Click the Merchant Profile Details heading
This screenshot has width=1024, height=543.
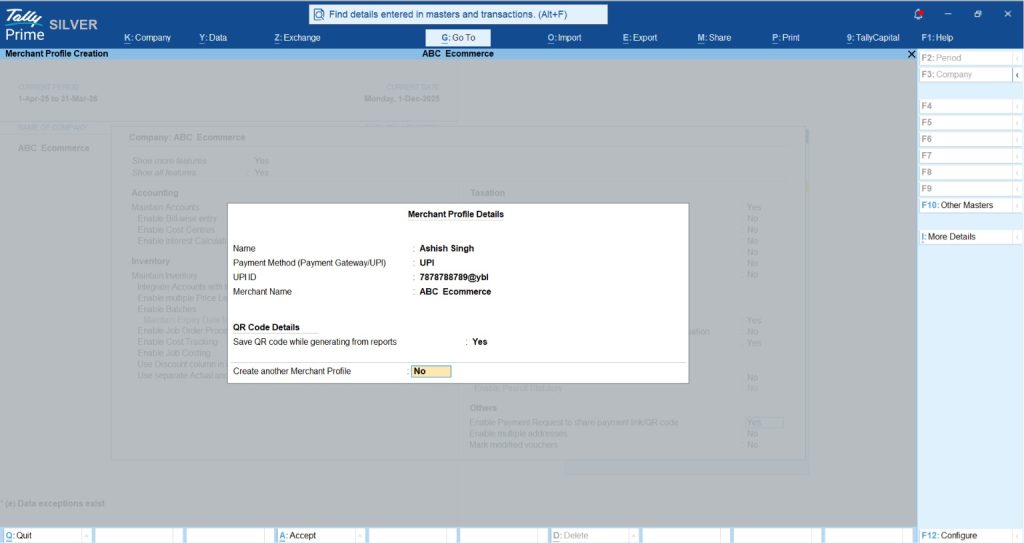[x=456, y=214]
